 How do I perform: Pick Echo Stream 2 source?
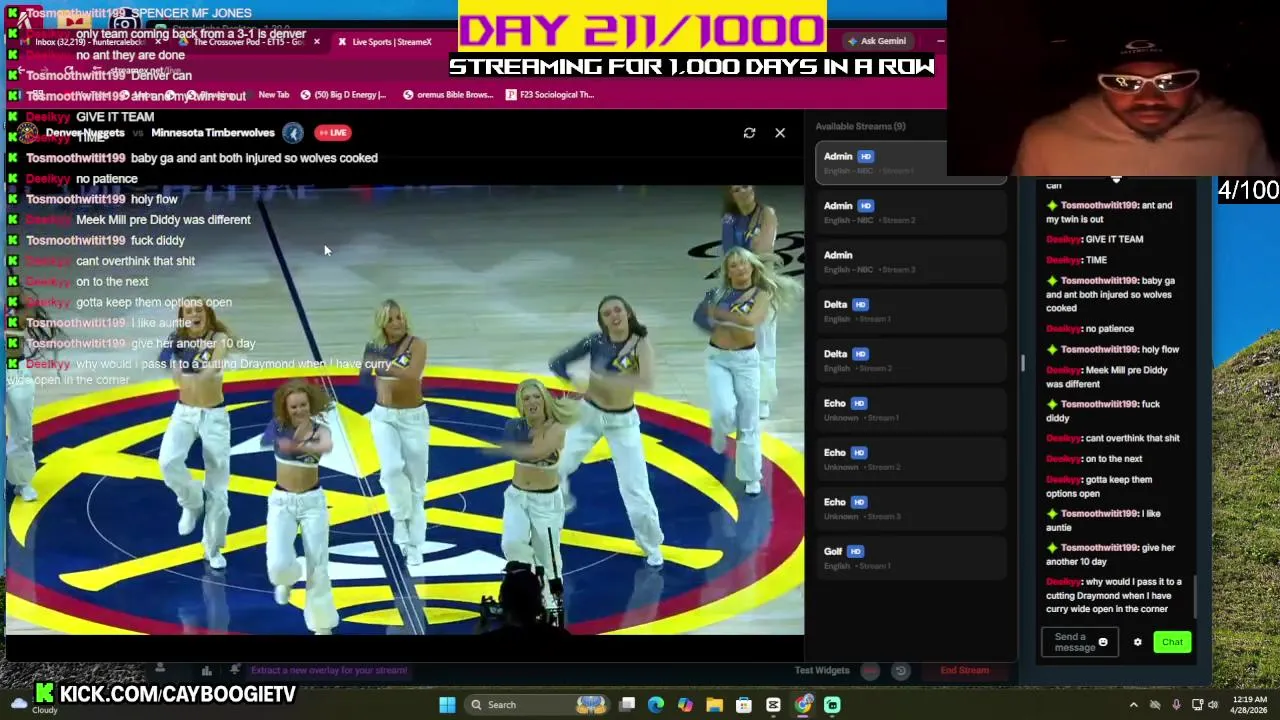click(x=910, y=459)
